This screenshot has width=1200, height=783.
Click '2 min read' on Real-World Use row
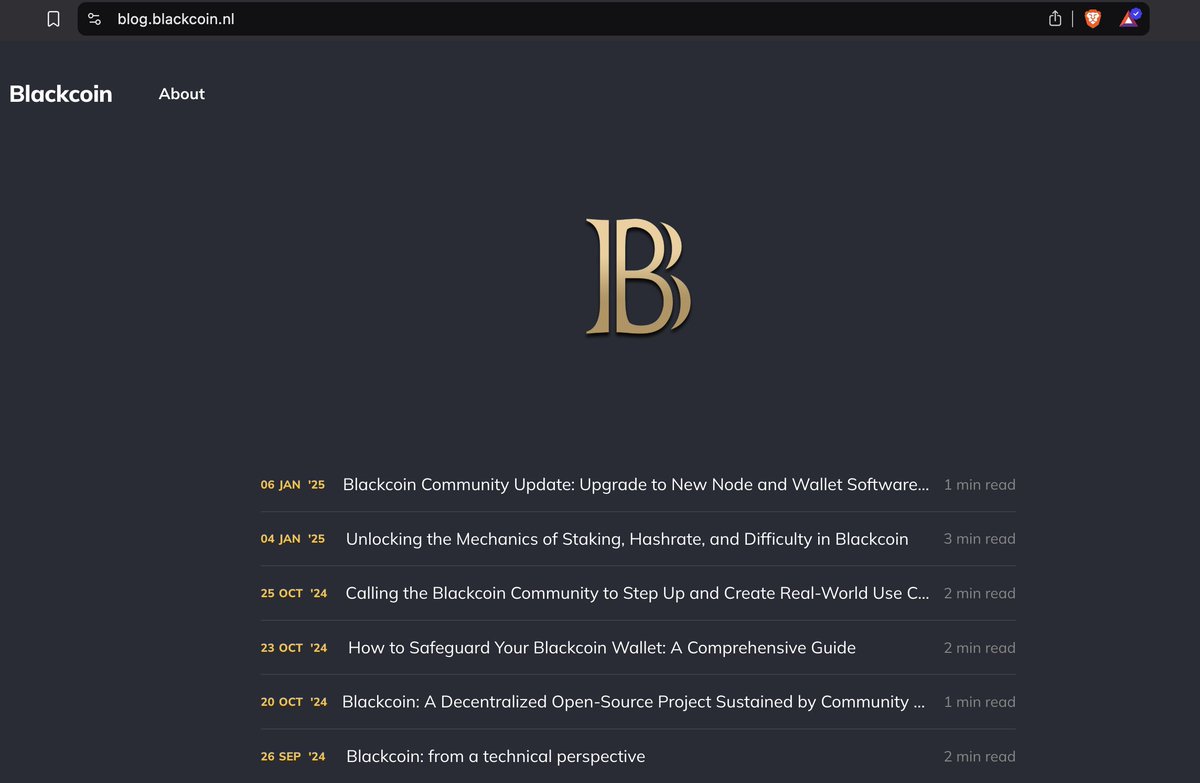[980, 593]
